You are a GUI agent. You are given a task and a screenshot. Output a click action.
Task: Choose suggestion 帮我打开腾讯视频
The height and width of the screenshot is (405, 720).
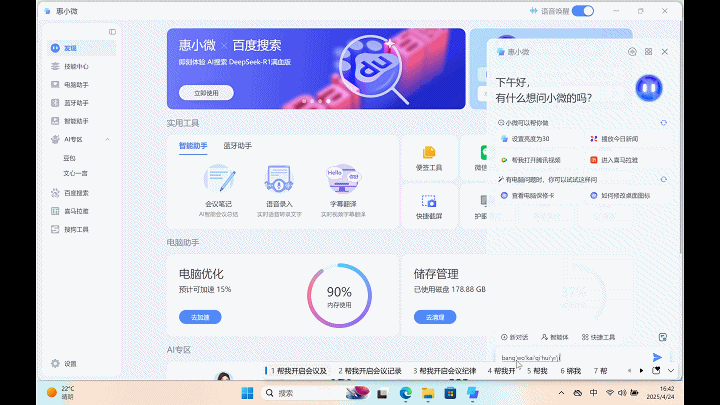[531, 160]
